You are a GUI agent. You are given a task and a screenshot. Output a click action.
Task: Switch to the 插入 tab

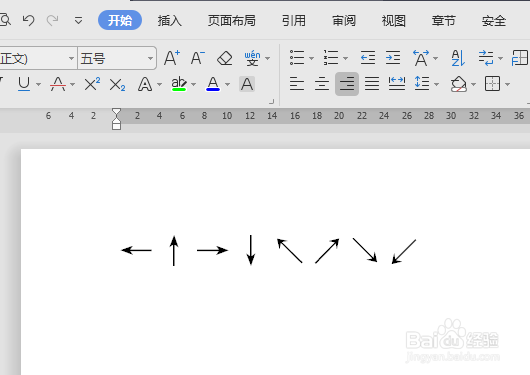click(x=170, y=21)
